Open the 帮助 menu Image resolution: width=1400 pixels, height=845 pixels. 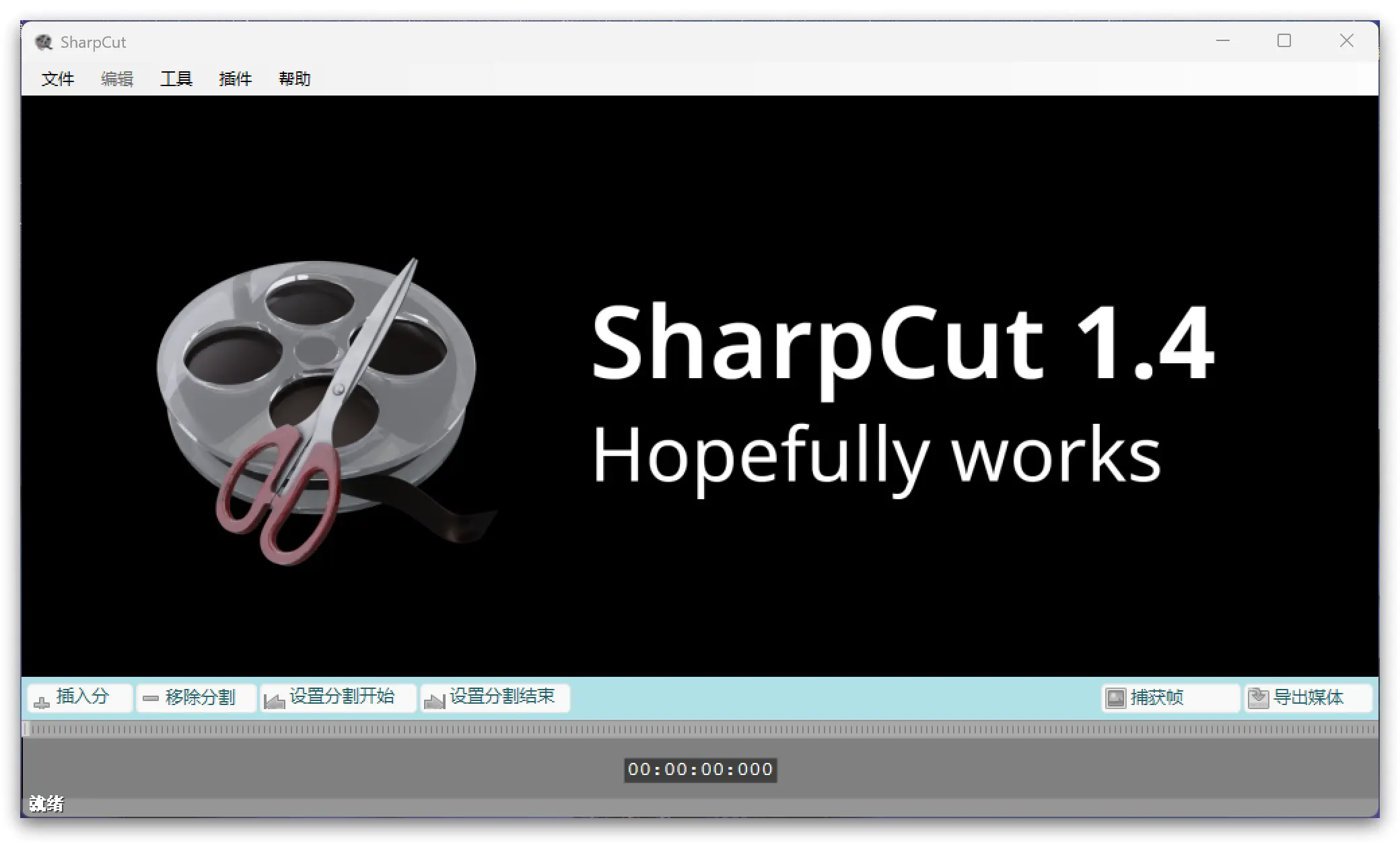(295, 79)
